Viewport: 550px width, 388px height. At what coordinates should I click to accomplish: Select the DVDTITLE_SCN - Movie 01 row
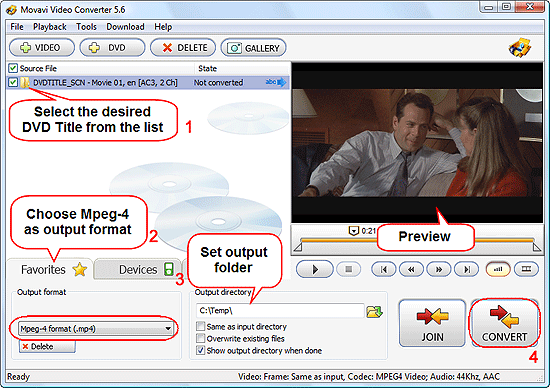pyautogui.click(x=148, y=82)
